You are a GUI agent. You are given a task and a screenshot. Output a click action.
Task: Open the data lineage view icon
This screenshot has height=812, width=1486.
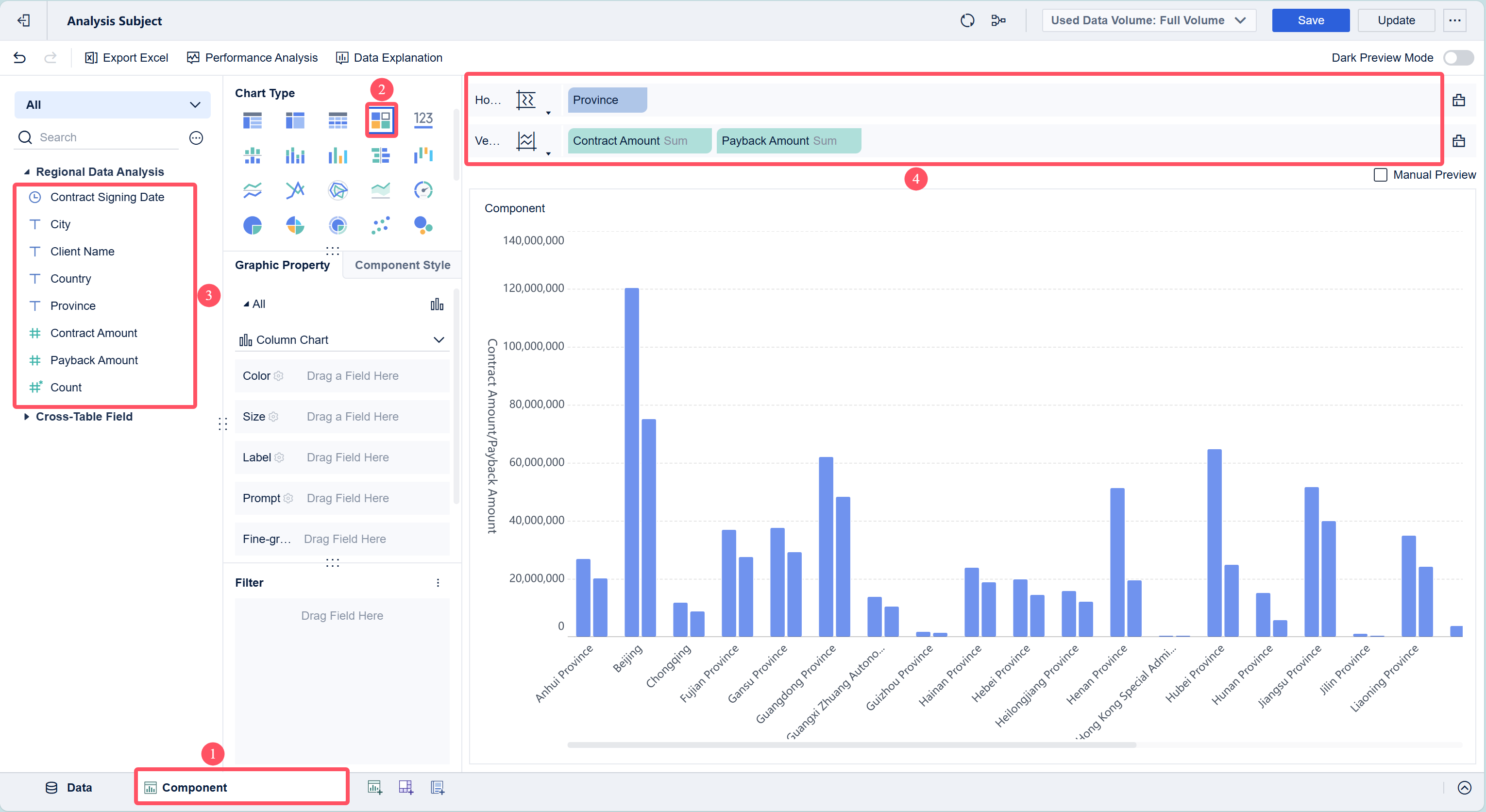click(998, 21)
